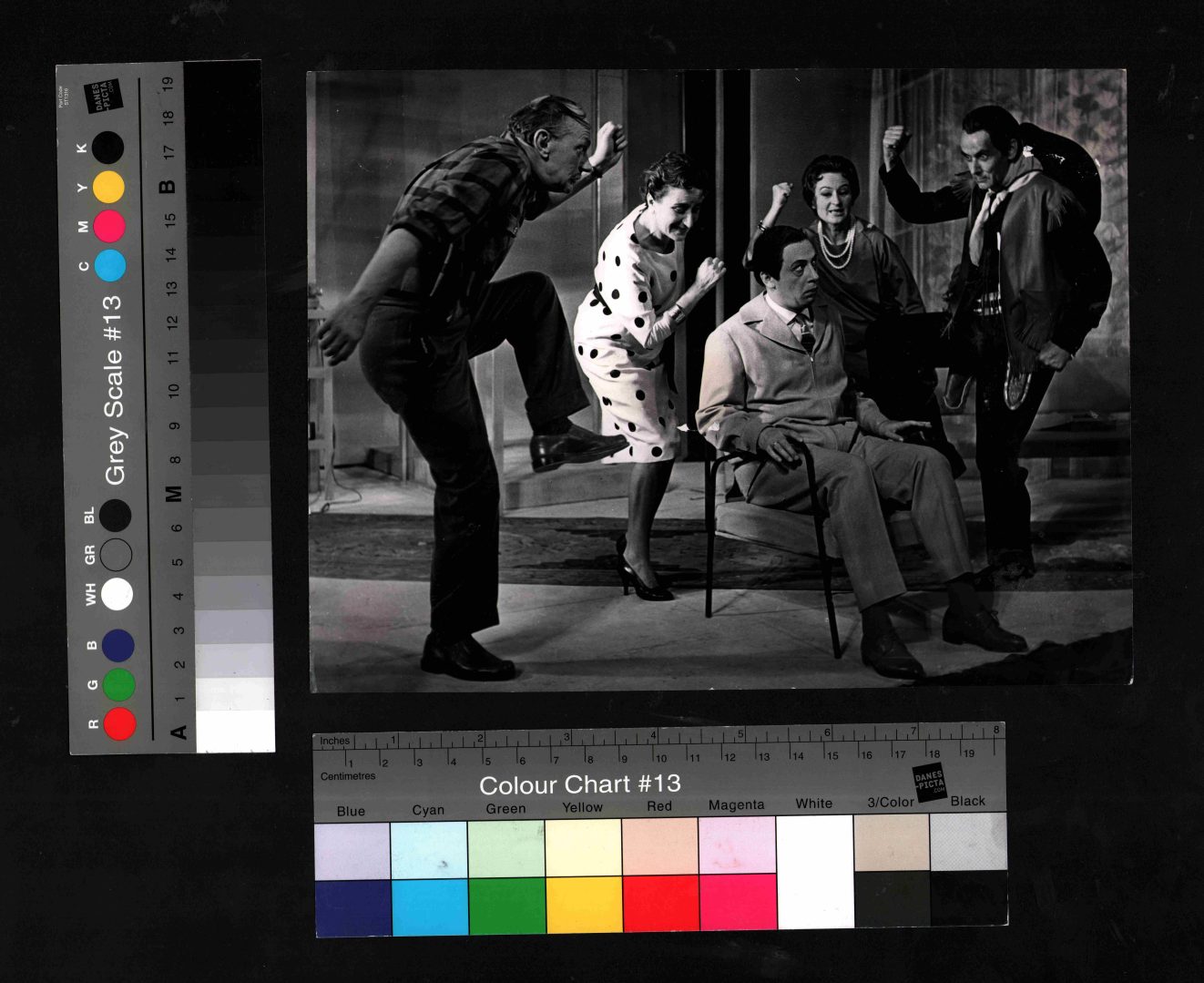Click the saturated red square under Red label
1204x983 pixels.
coord(660,904)
